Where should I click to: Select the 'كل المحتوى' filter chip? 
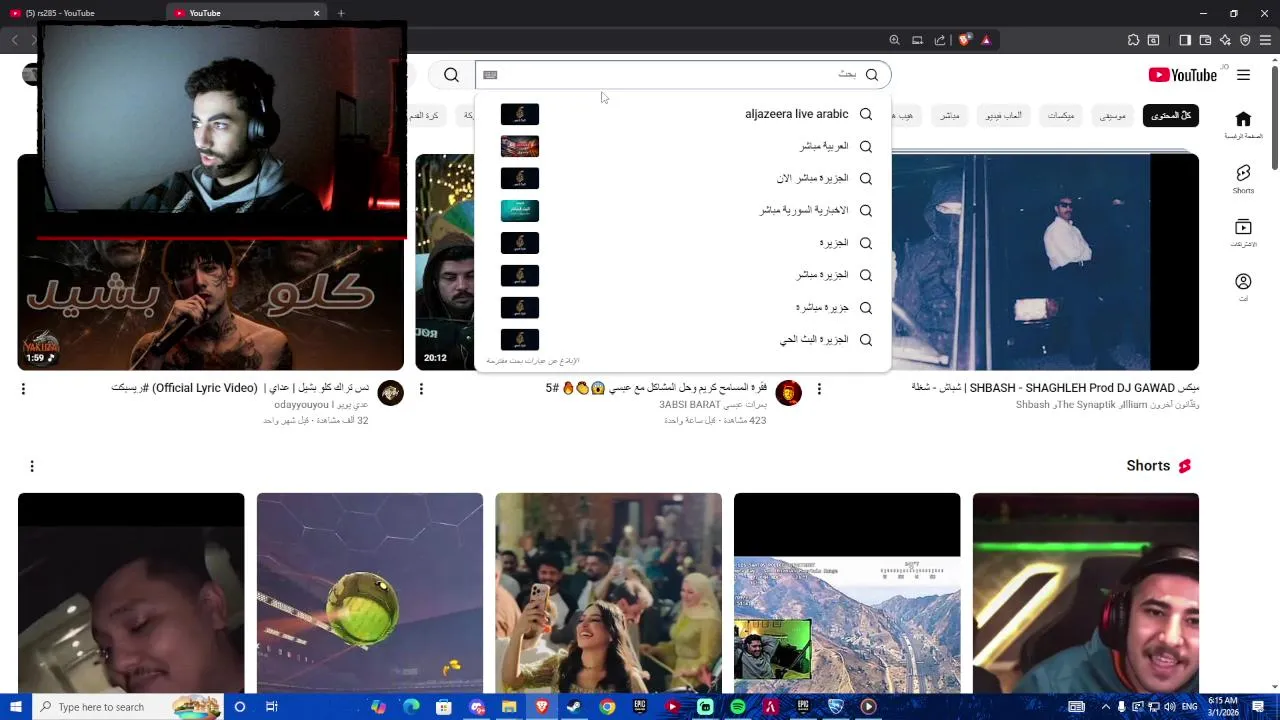point(1171,116)
